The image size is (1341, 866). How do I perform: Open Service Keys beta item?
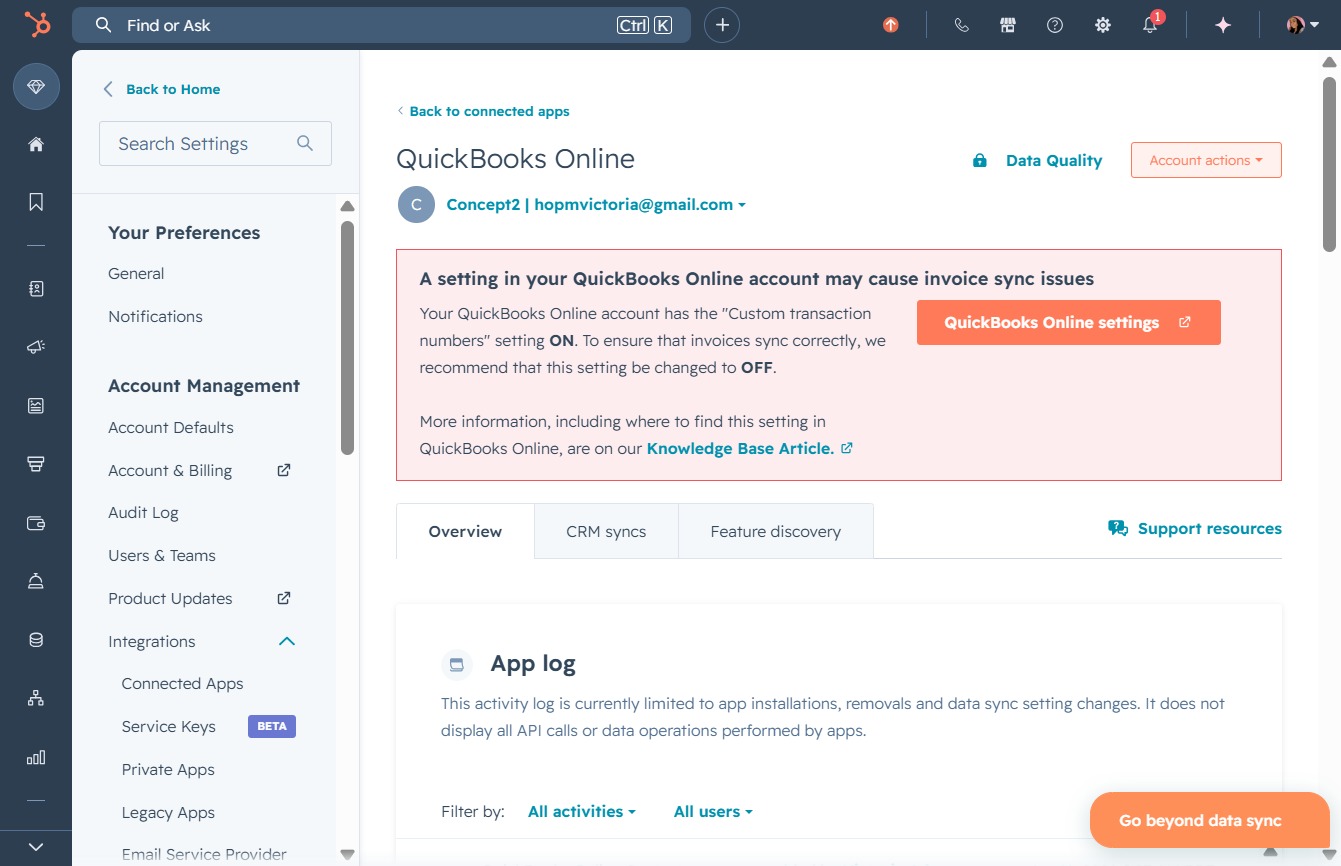(x=168, y=727)
